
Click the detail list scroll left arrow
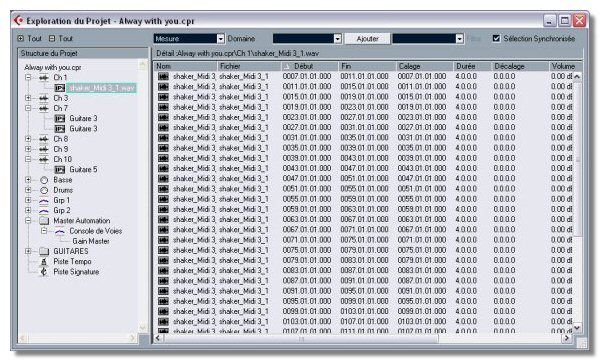point(158,338)
